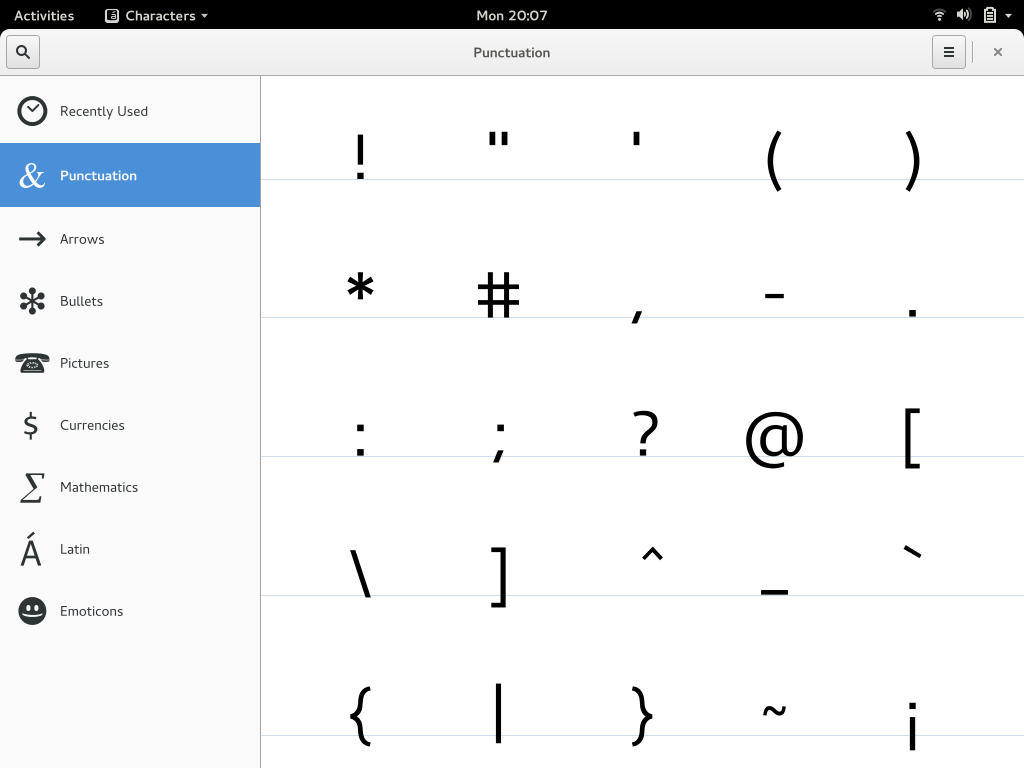
Task: Pick the left curly brace character
Action: pyautogui.click(x=361, y=714)
